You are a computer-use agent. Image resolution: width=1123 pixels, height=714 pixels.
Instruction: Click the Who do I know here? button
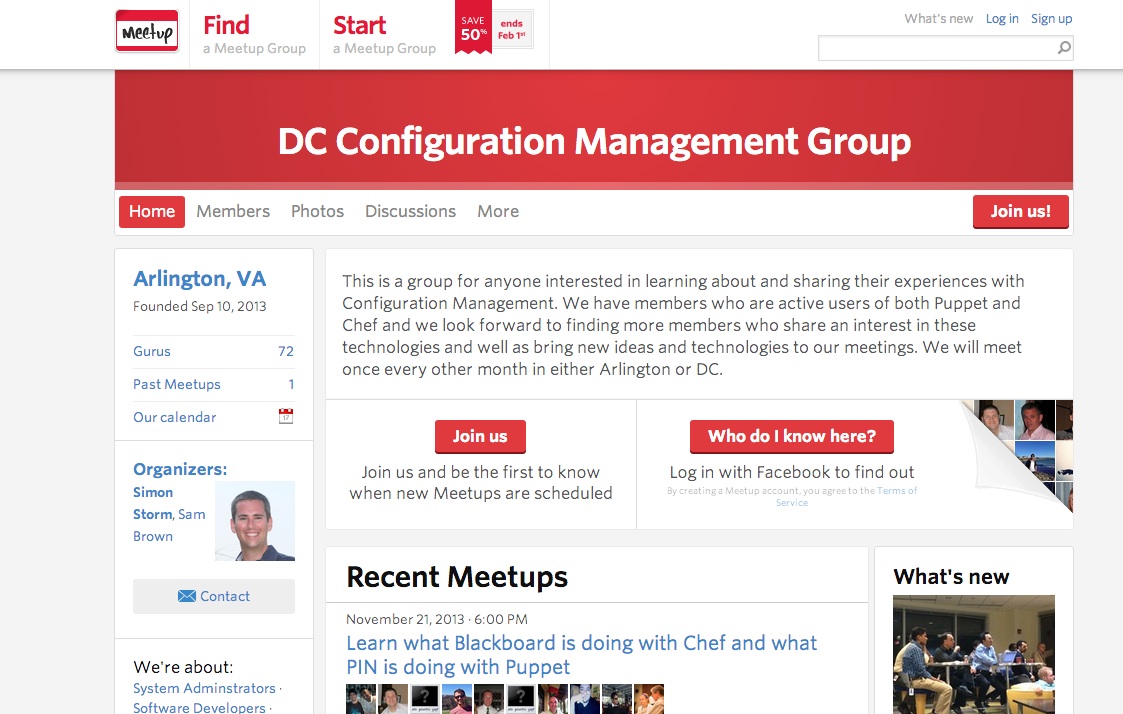791,437
